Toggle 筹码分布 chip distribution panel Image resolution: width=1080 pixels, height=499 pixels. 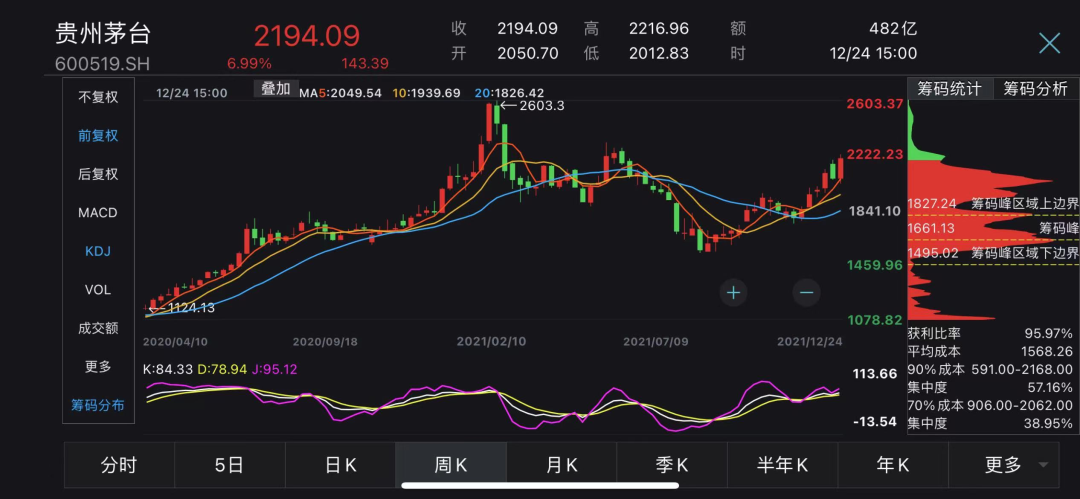98,405
